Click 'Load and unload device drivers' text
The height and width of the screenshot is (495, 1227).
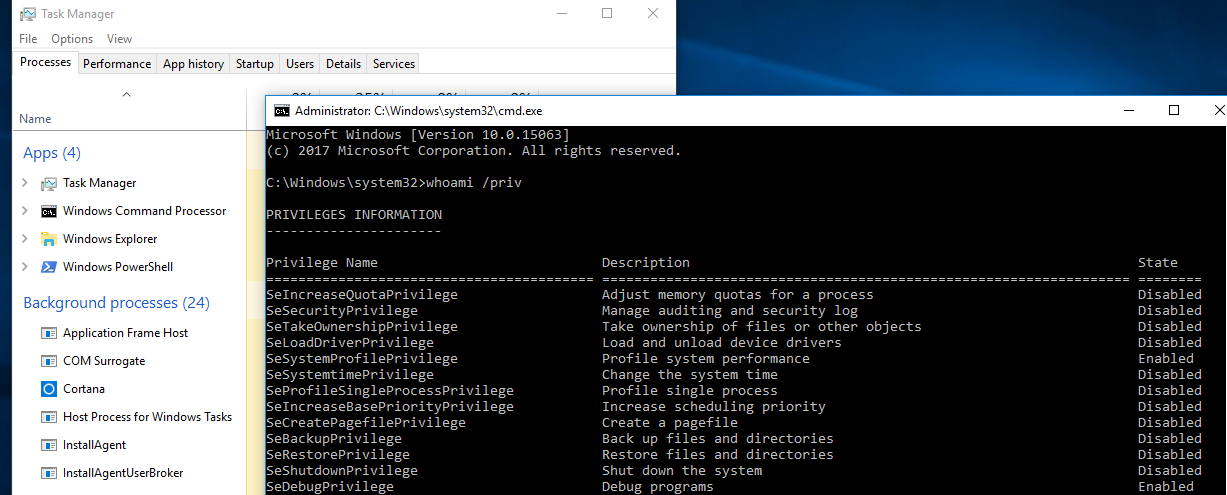pos(722,343)
